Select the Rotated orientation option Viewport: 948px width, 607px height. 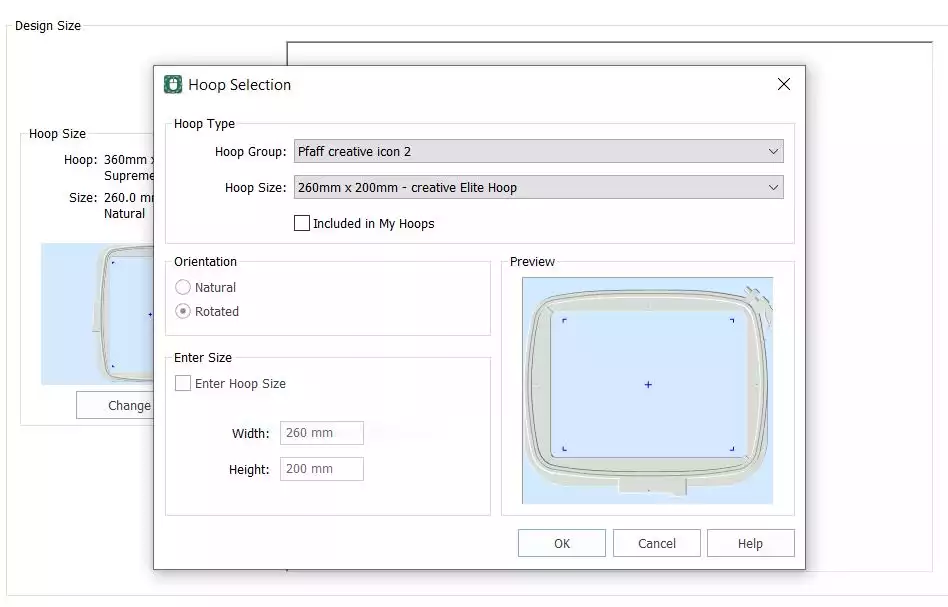tap(183, 311)
